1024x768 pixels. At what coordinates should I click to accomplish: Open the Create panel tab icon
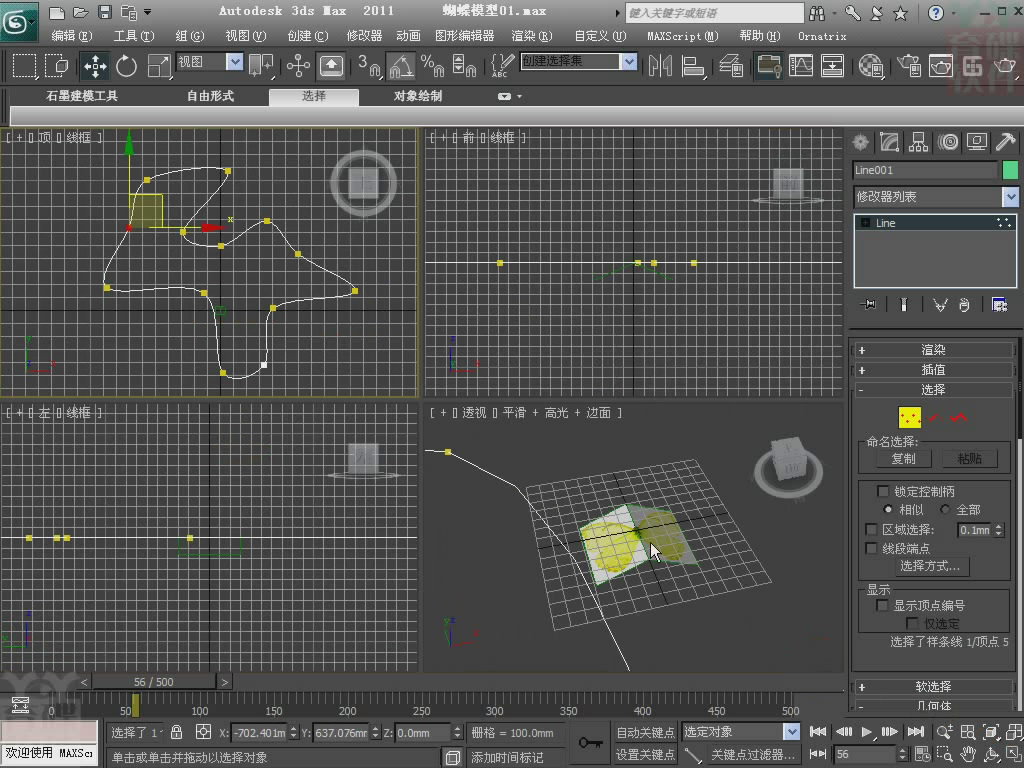tap(861, 142)
